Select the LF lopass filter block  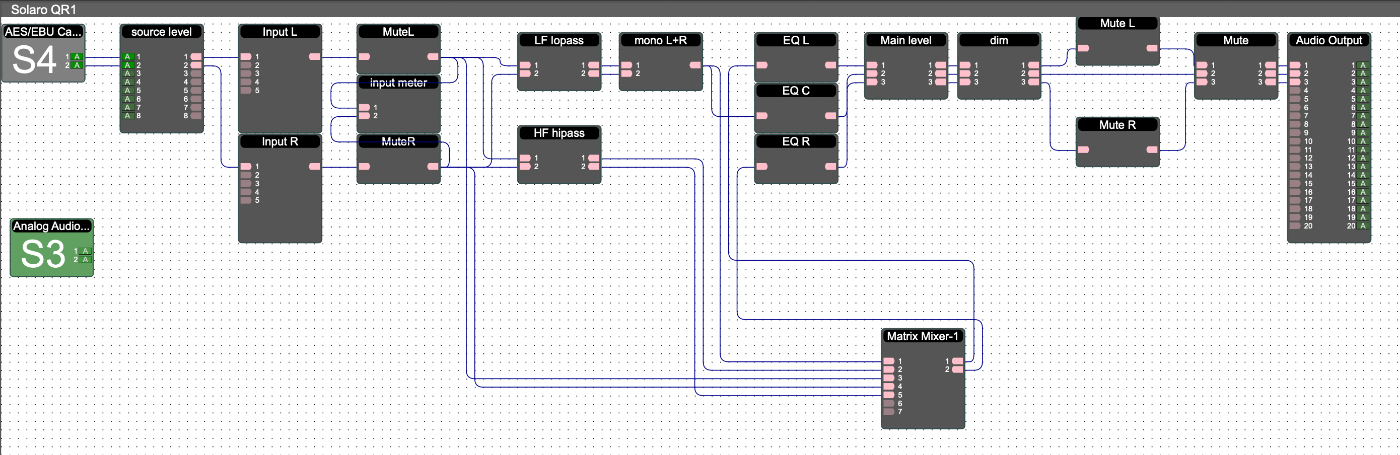pyautogui.click(x=558, y=40)
